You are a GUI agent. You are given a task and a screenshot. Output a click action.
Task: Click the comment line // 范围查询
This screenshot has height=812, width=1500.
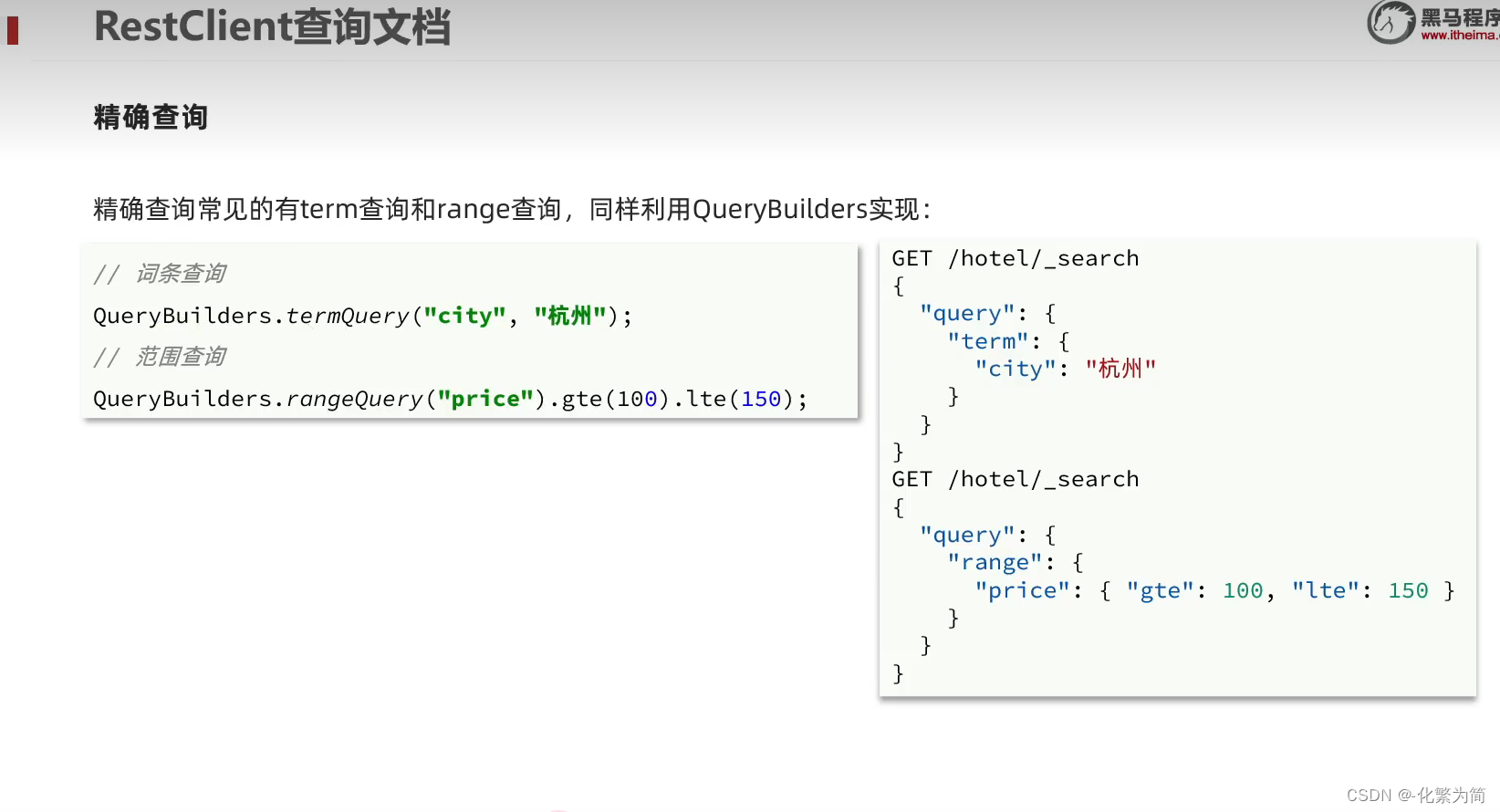click(160, 357)
